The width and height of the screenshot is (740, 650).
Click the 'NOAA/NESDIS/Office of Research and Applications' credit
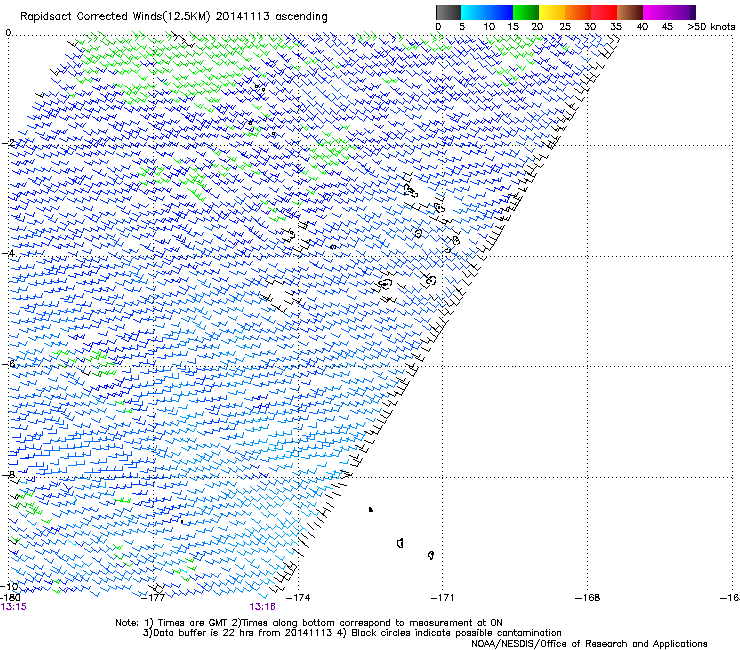(x=589, y=643)
